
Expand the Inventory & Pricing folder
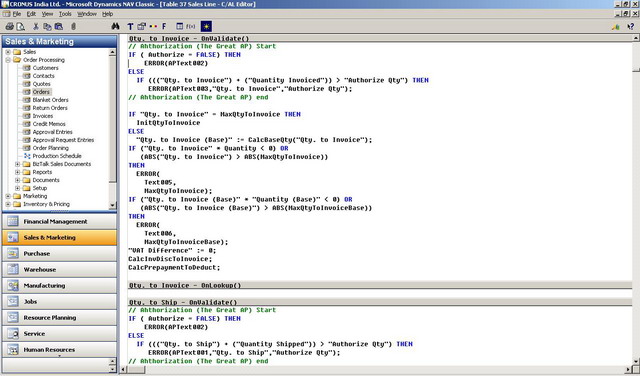point(8,204)
